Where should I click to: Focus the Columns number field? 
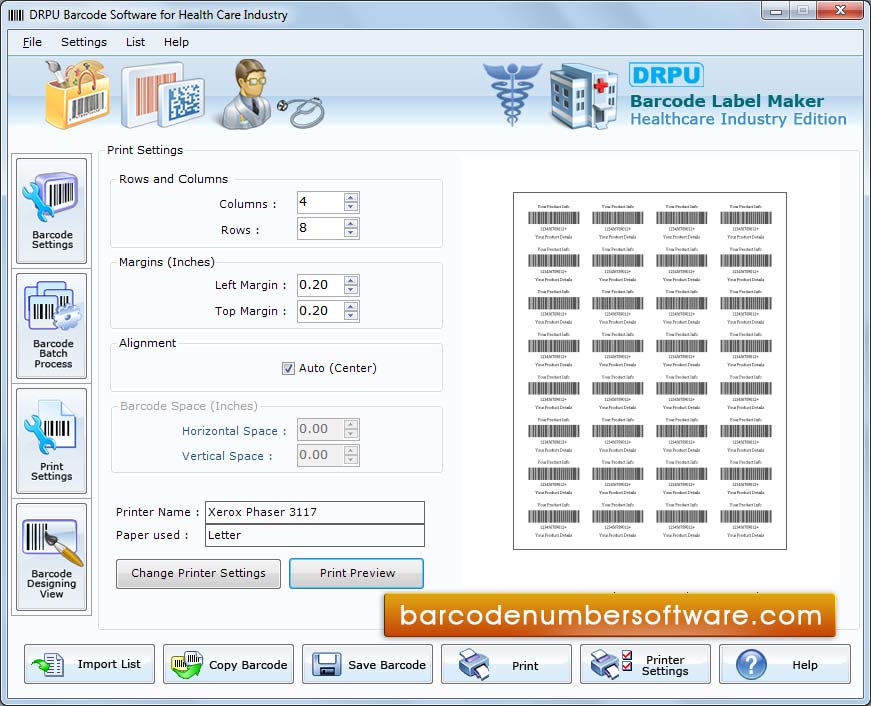point(321,202)
